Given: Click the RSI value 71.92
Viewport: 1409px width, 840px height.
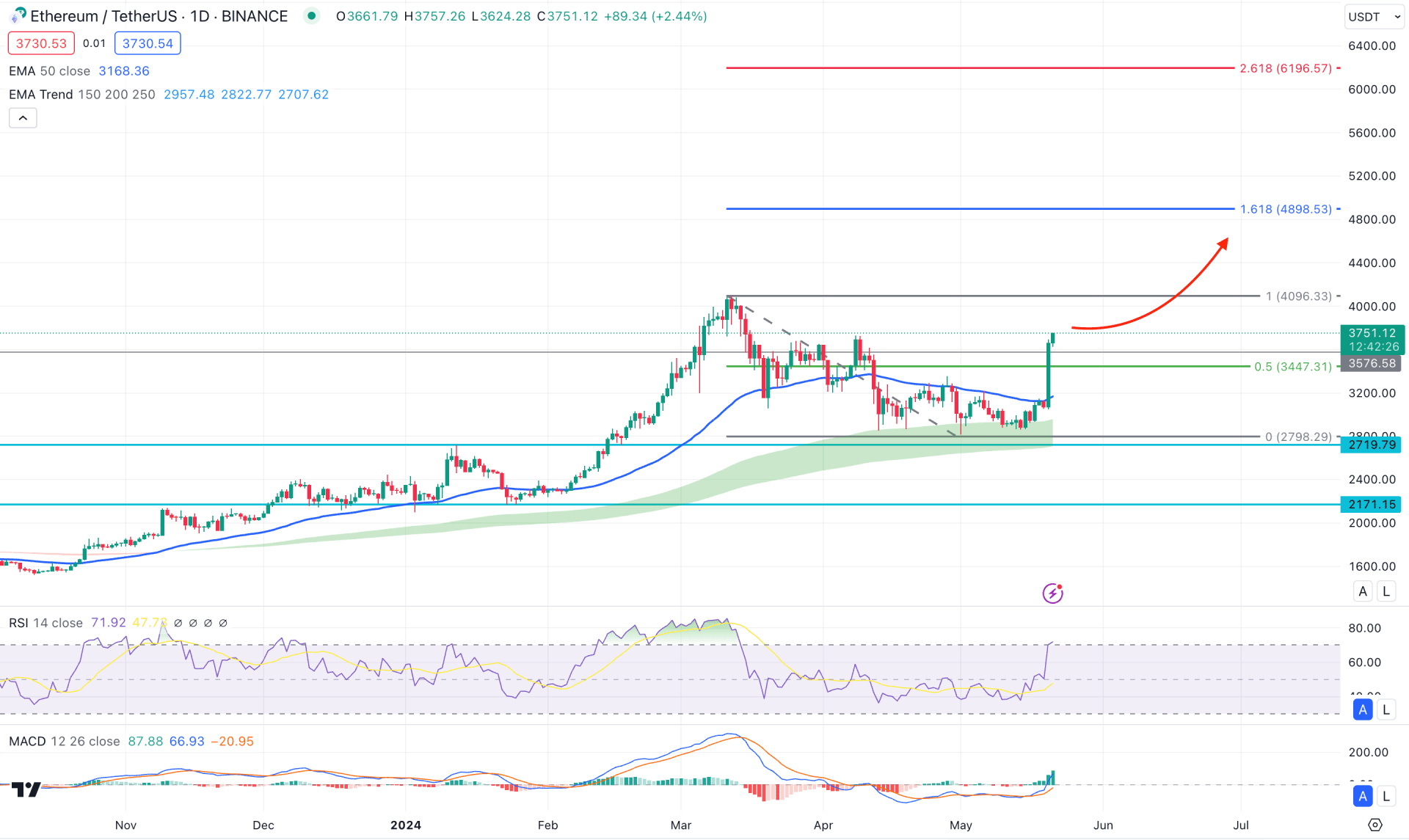Looking at the screenshot, I should (109, 623).
